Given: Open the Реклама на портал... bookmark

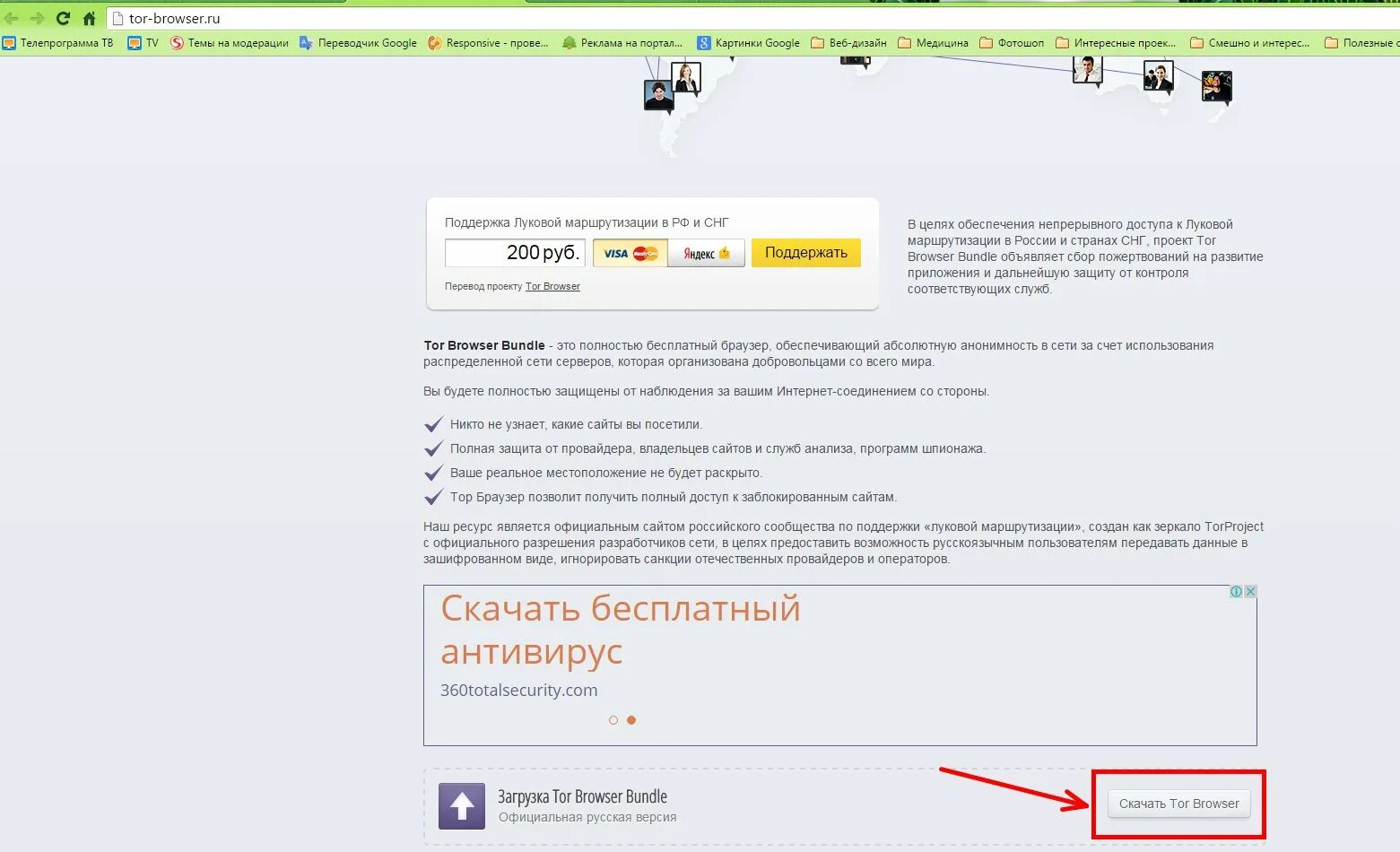Looking at the screenshot, I should pos(622,42).
